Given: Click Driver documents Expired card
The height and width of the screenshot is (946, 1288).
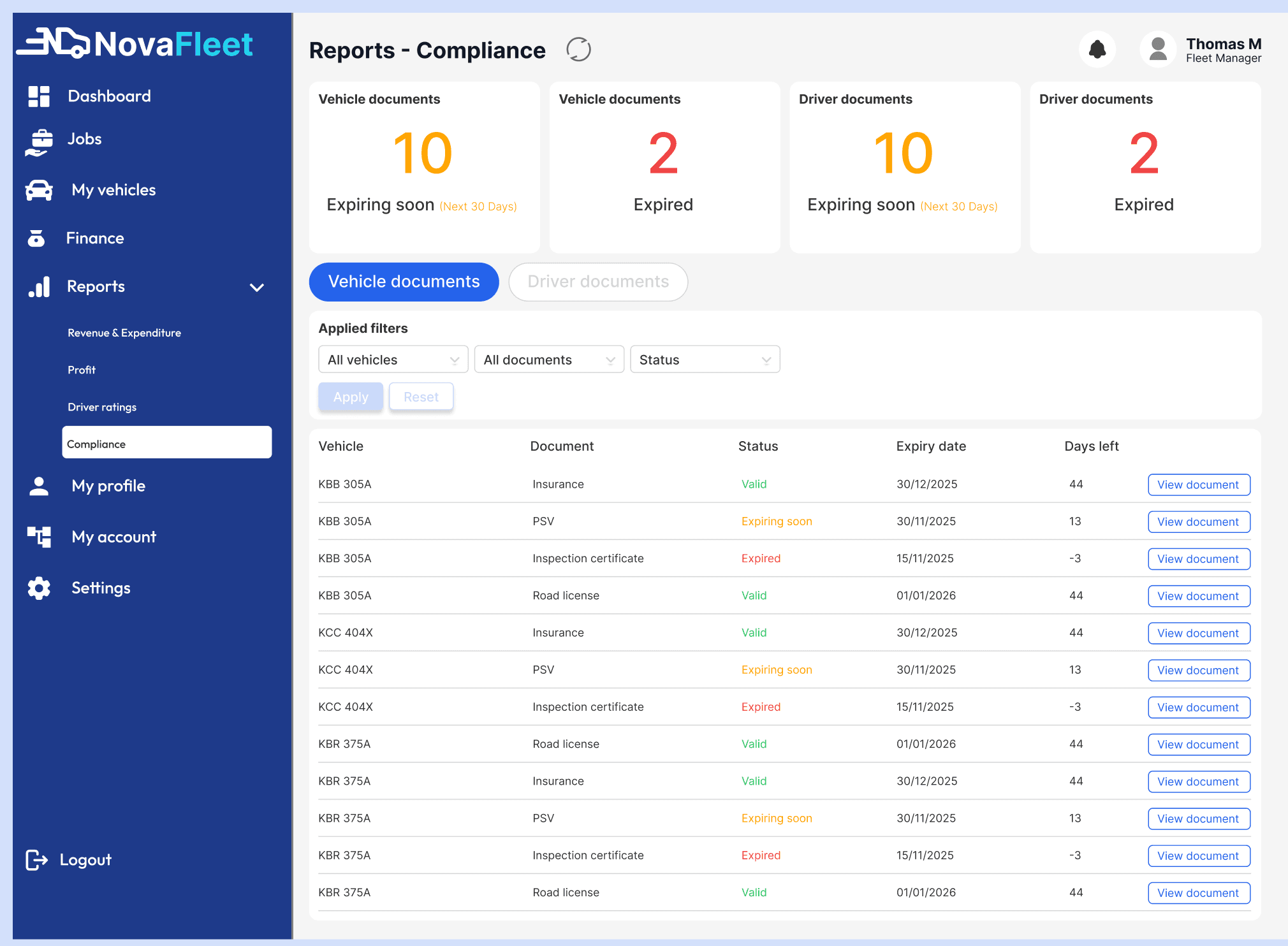Looking at the screenshot, I should tap(1145, 167).
